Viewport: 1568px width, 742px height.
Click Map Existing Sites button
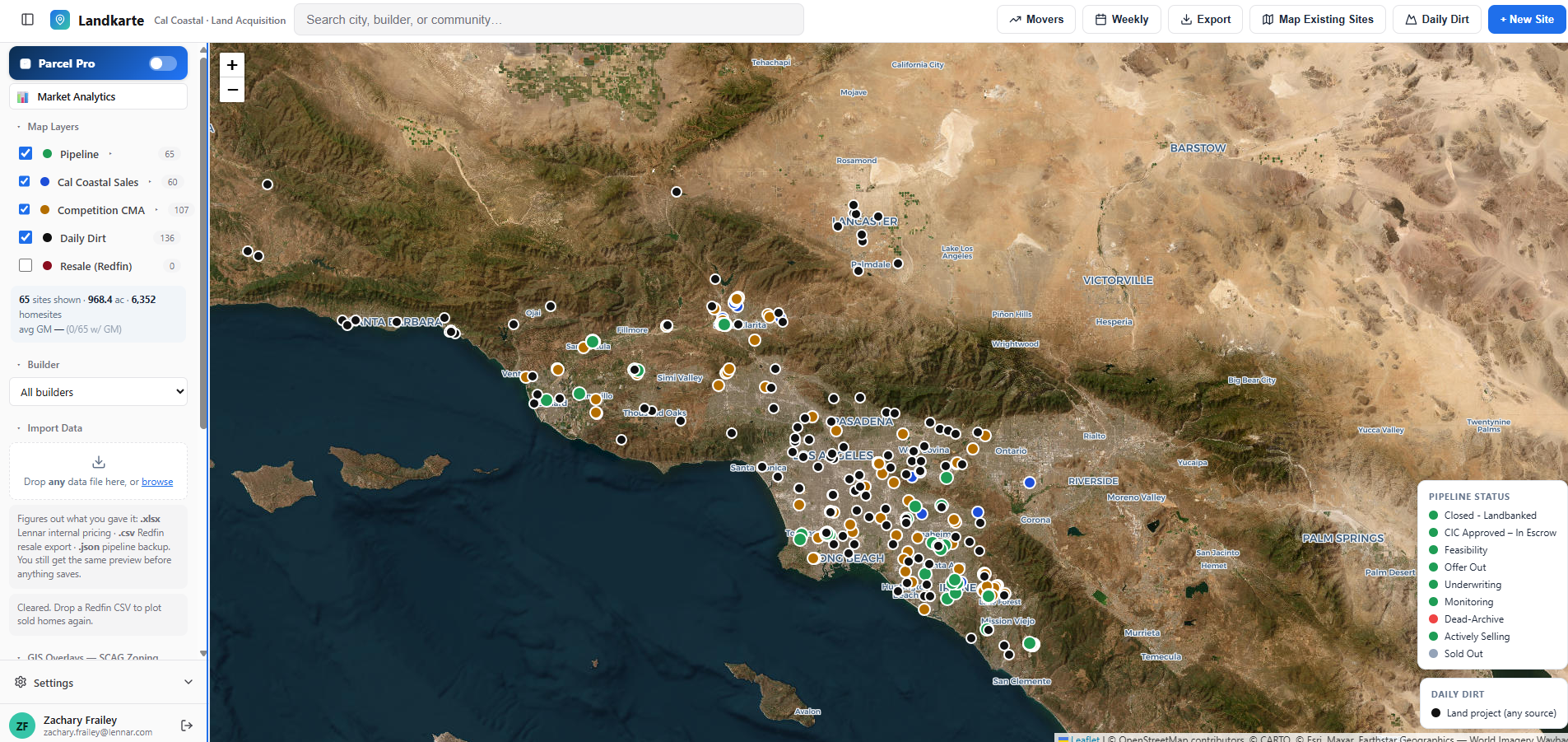(1318, 20)
